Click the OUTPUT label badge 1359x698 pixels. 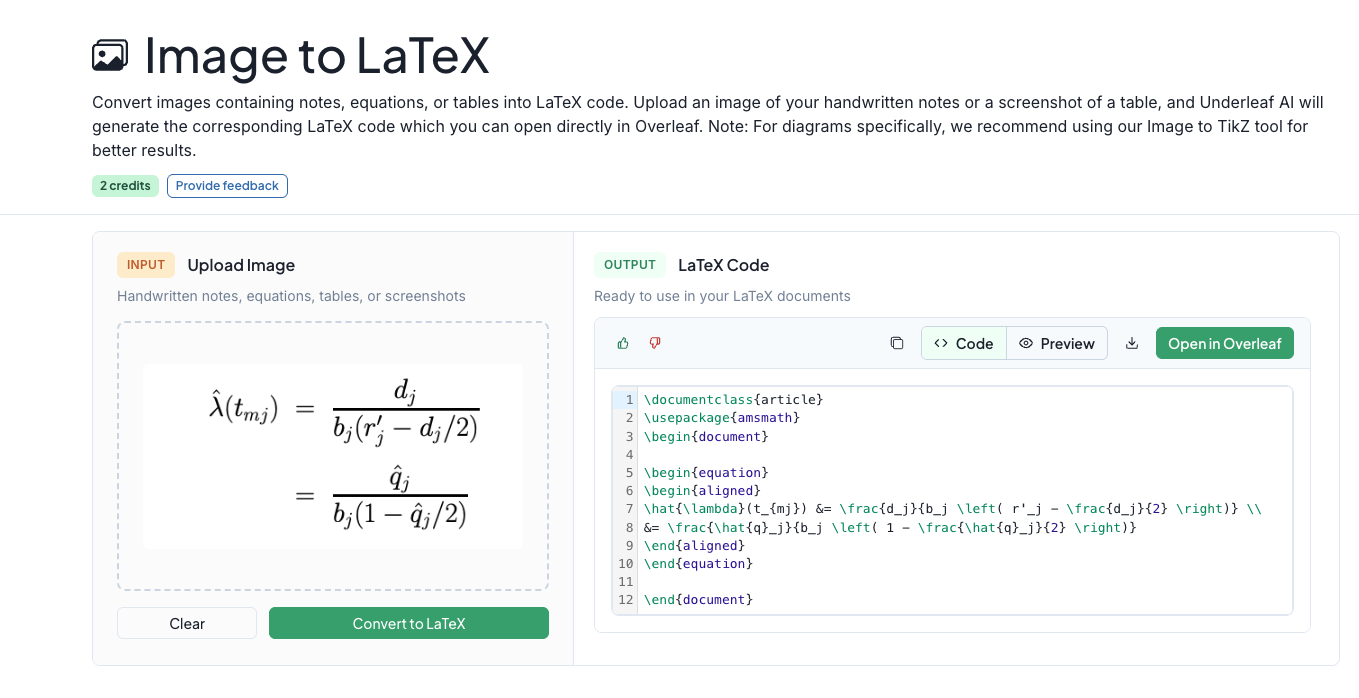[630, 265]
